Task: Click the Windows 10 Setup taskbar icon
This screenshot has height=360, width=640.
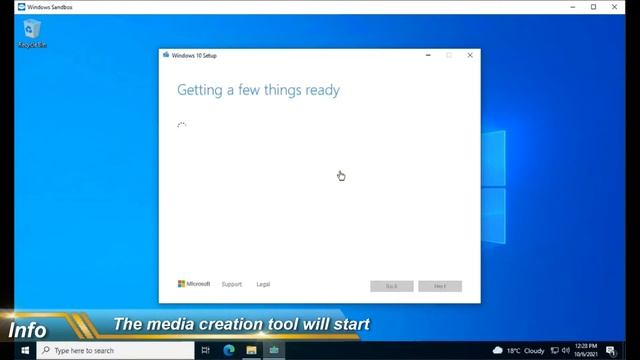Action: 274,350
